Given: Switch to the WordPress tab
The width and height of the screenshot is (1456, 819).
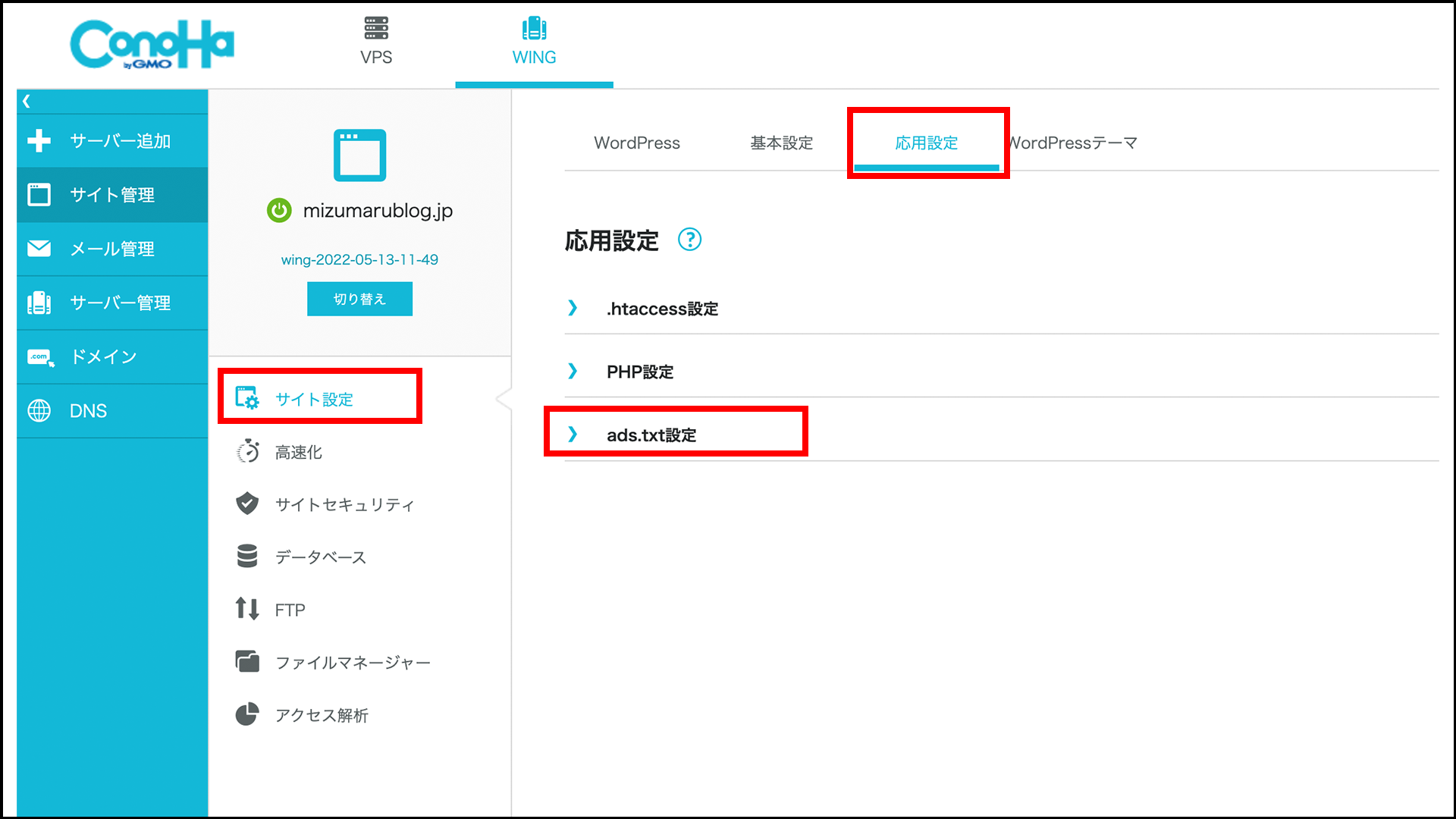Looking at the screenshot, I should tap(637, 143).
